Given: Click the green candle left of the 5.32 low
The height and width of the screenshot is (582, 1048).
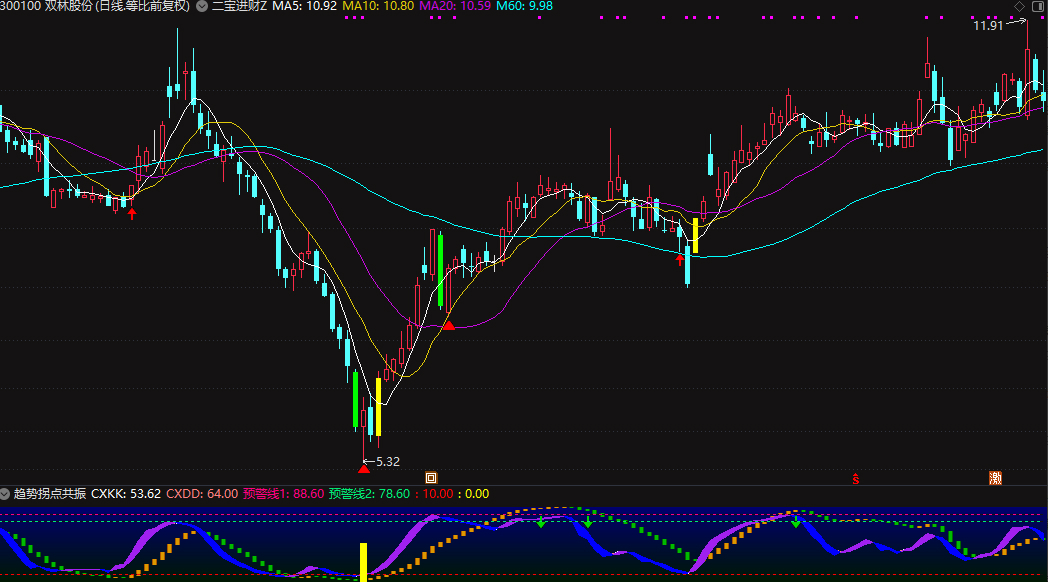Looking at the screenshot, I should click(x=356, y=399).
